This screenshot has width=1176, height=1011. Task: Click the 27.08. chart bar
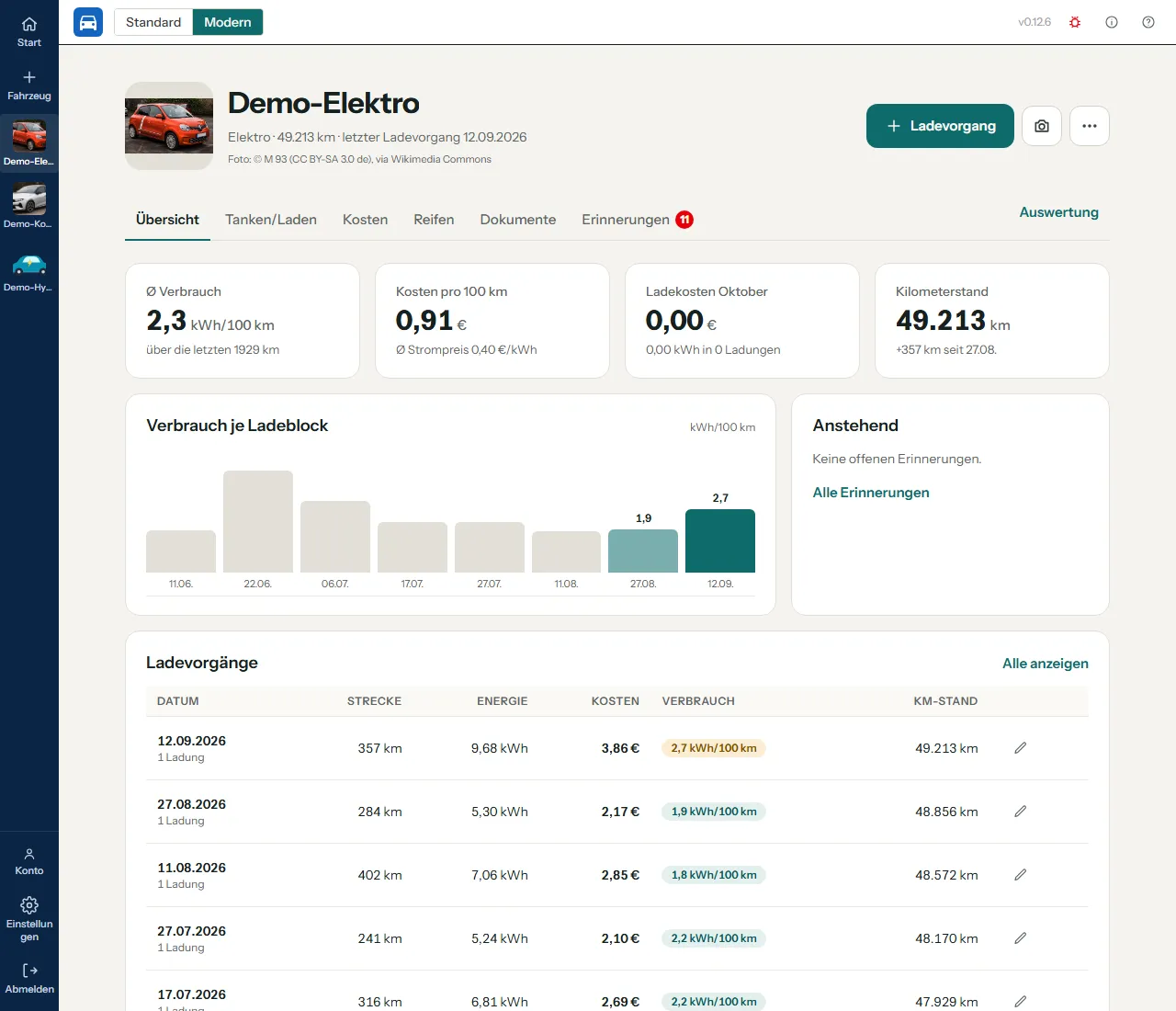(x=643, y=551)
